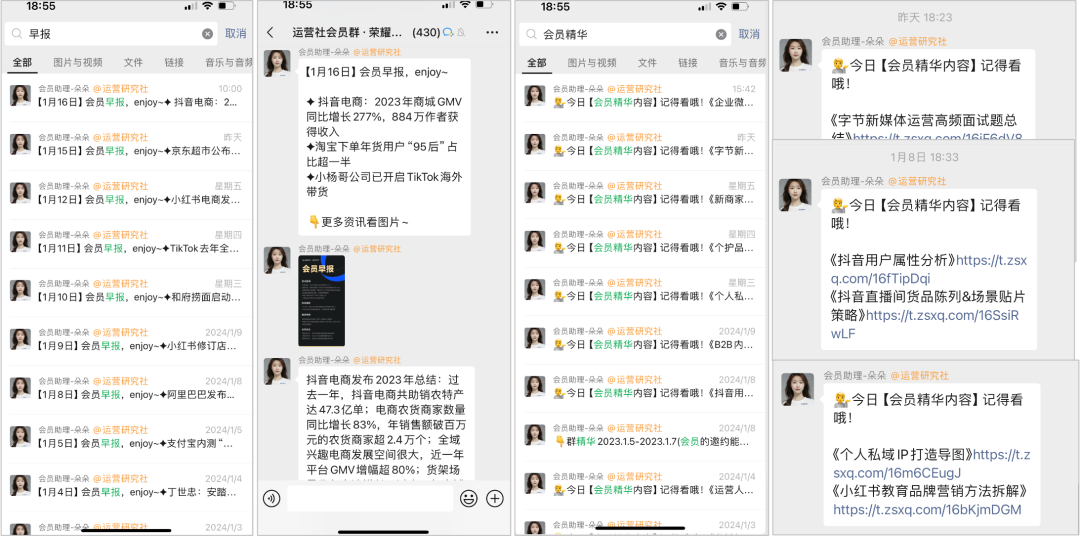Open the 【1月12日】会员早报 search result
This screenshot has width=1080, height=536.
[x=127, y=193]
